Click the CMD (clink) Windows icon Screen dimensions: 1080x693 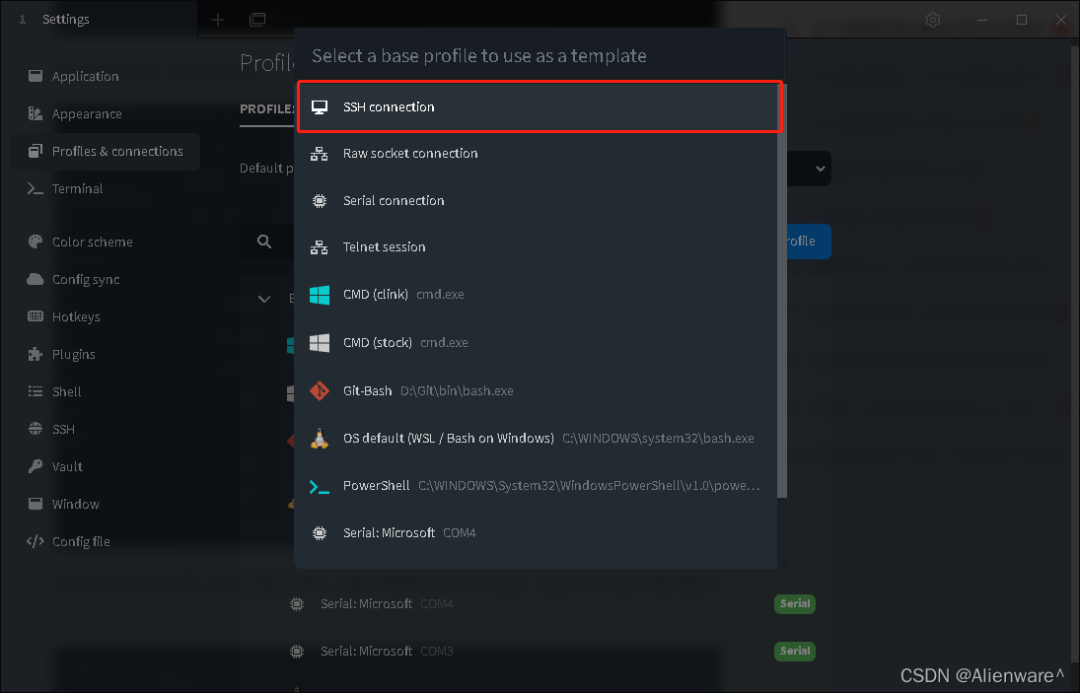[319, 295]
